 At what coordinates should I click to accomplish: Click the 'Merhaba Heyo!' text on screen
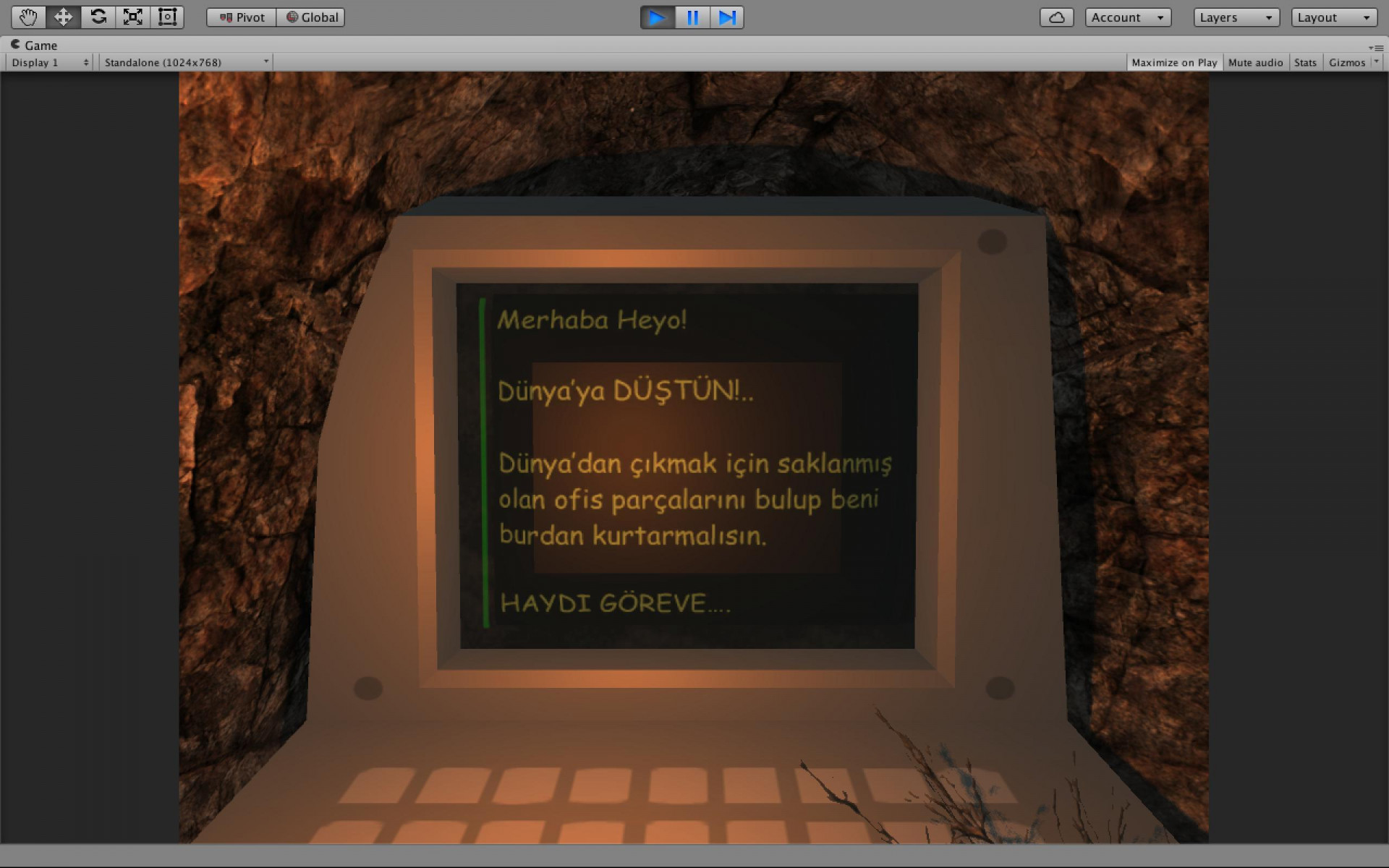[592, 320]
